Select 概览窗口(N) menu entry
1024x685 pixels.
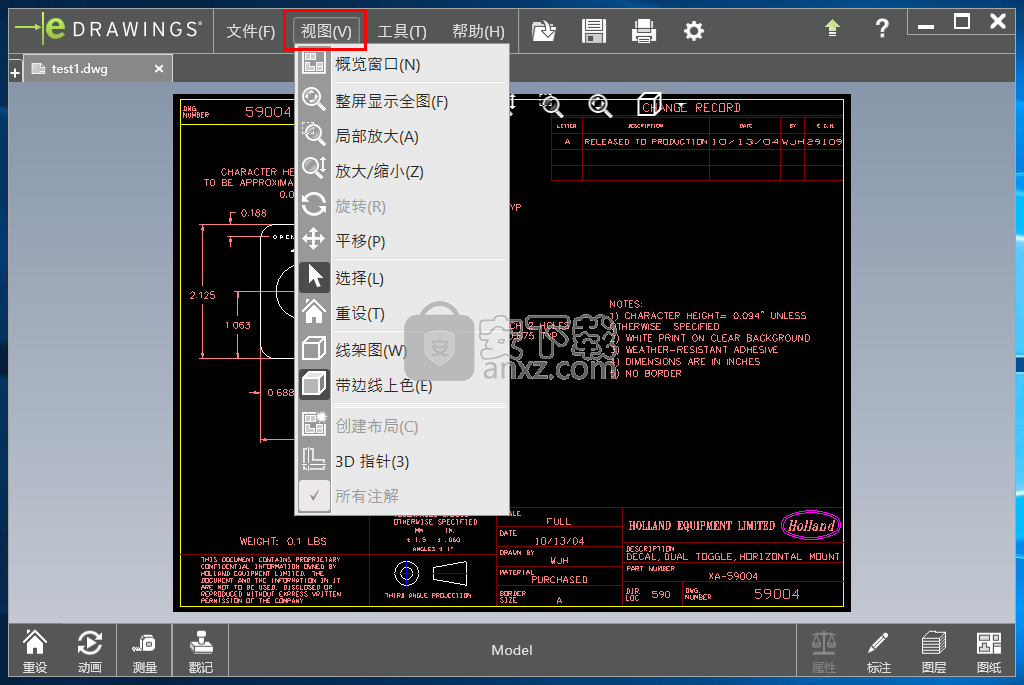(402, 64)
